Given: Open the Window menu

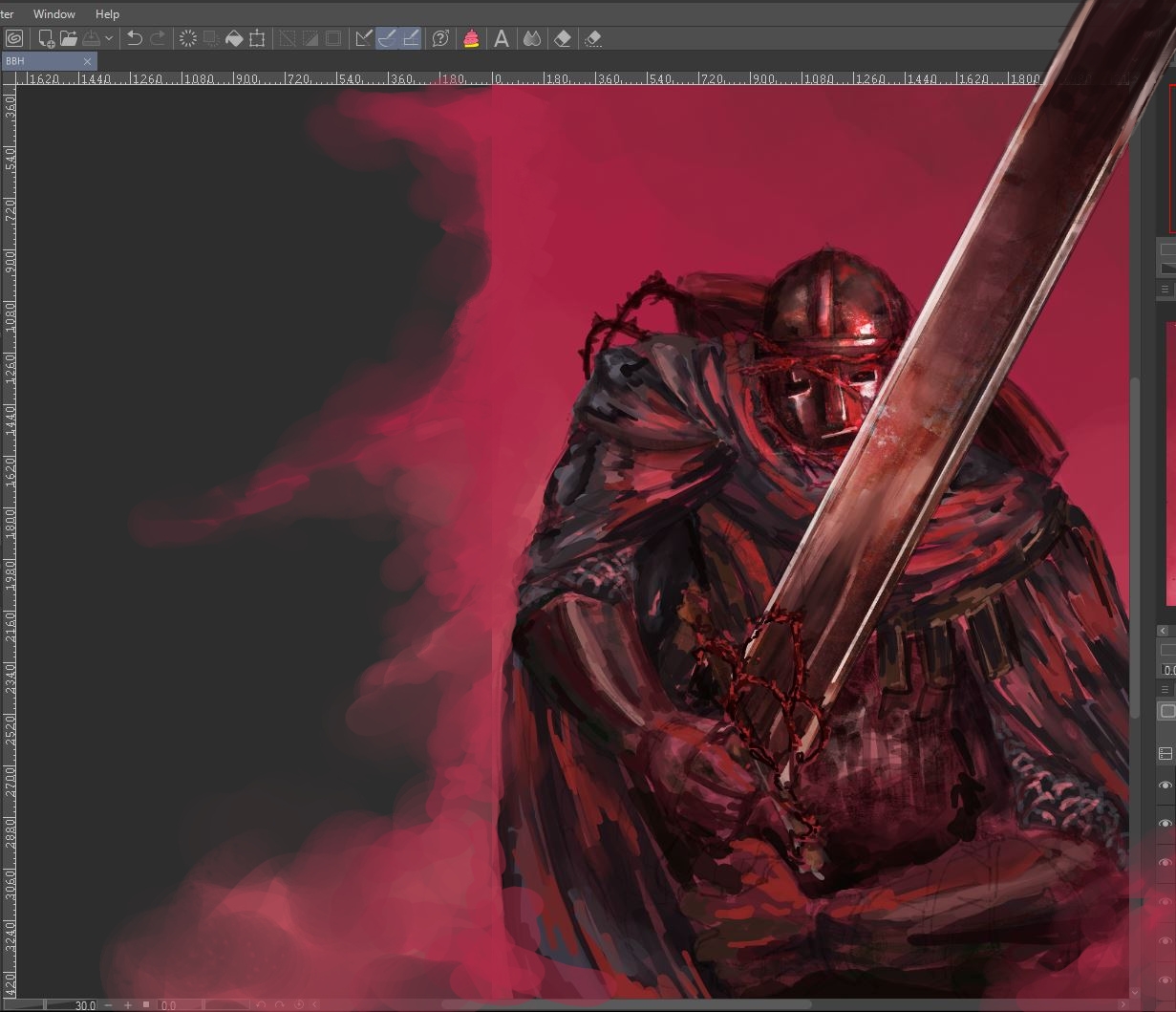Looking at the screenshot, I should click(54, 14).
